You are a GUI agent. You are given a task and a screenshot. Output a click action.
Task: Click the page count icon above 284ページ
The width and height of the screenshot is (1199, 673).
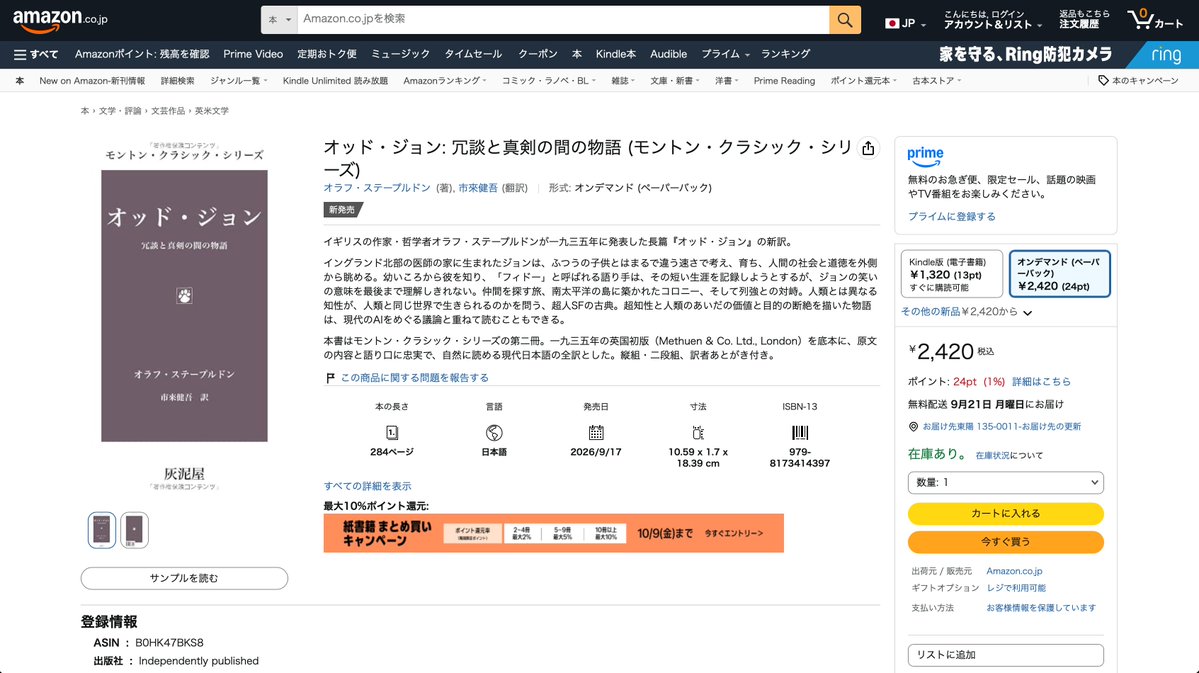(392, 433)
